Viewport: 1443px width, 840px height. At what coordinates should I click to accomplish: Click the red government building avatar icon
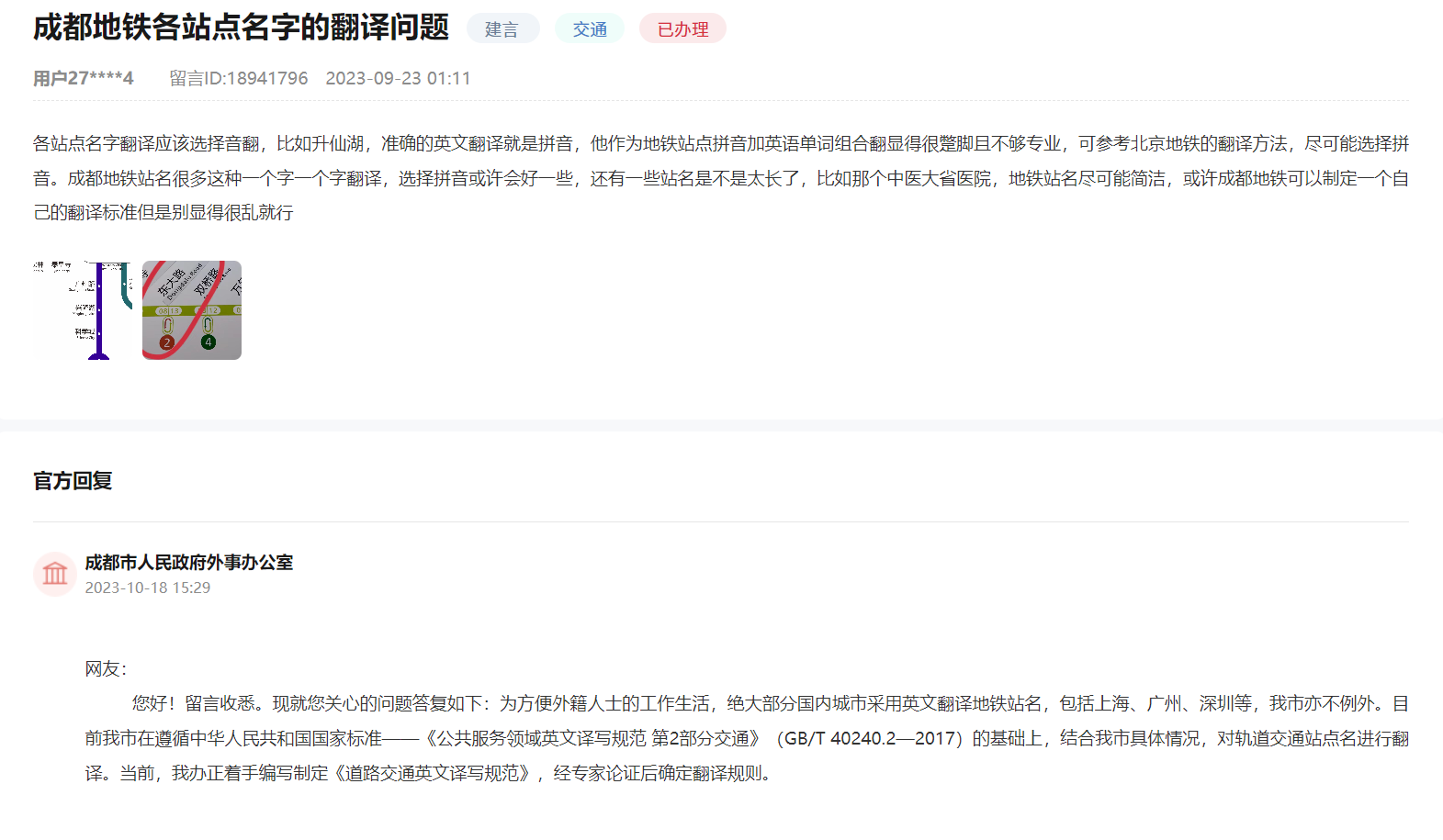55,574
